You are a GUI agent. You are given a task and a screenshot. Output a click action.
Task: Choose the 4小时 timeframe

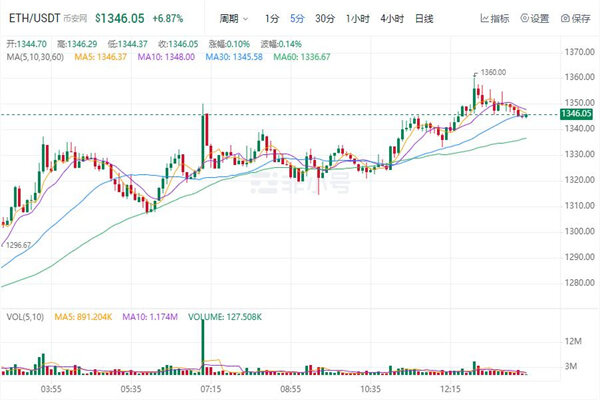(390, 19)
